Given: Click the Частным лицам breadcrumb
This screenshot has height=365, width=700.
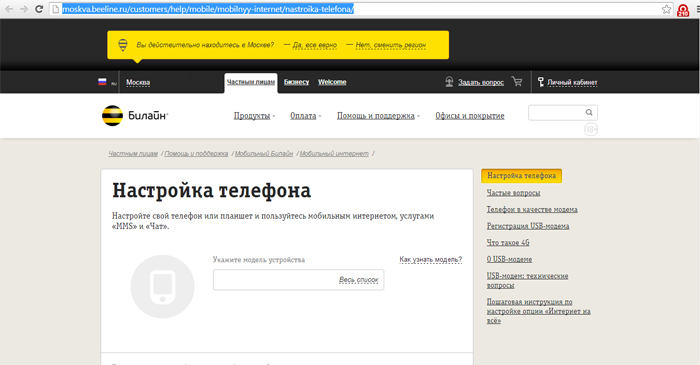Looking at the screenshot, I should [x=133, y=153].
